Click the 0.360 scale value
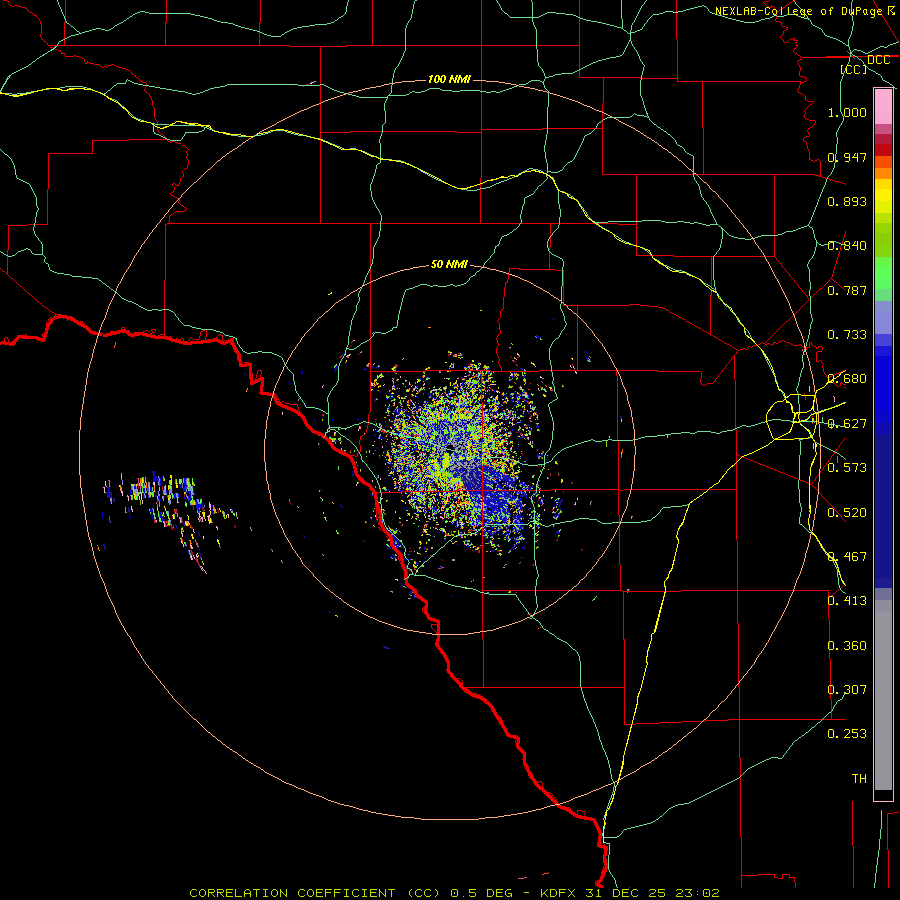 (x=847, y=646)
